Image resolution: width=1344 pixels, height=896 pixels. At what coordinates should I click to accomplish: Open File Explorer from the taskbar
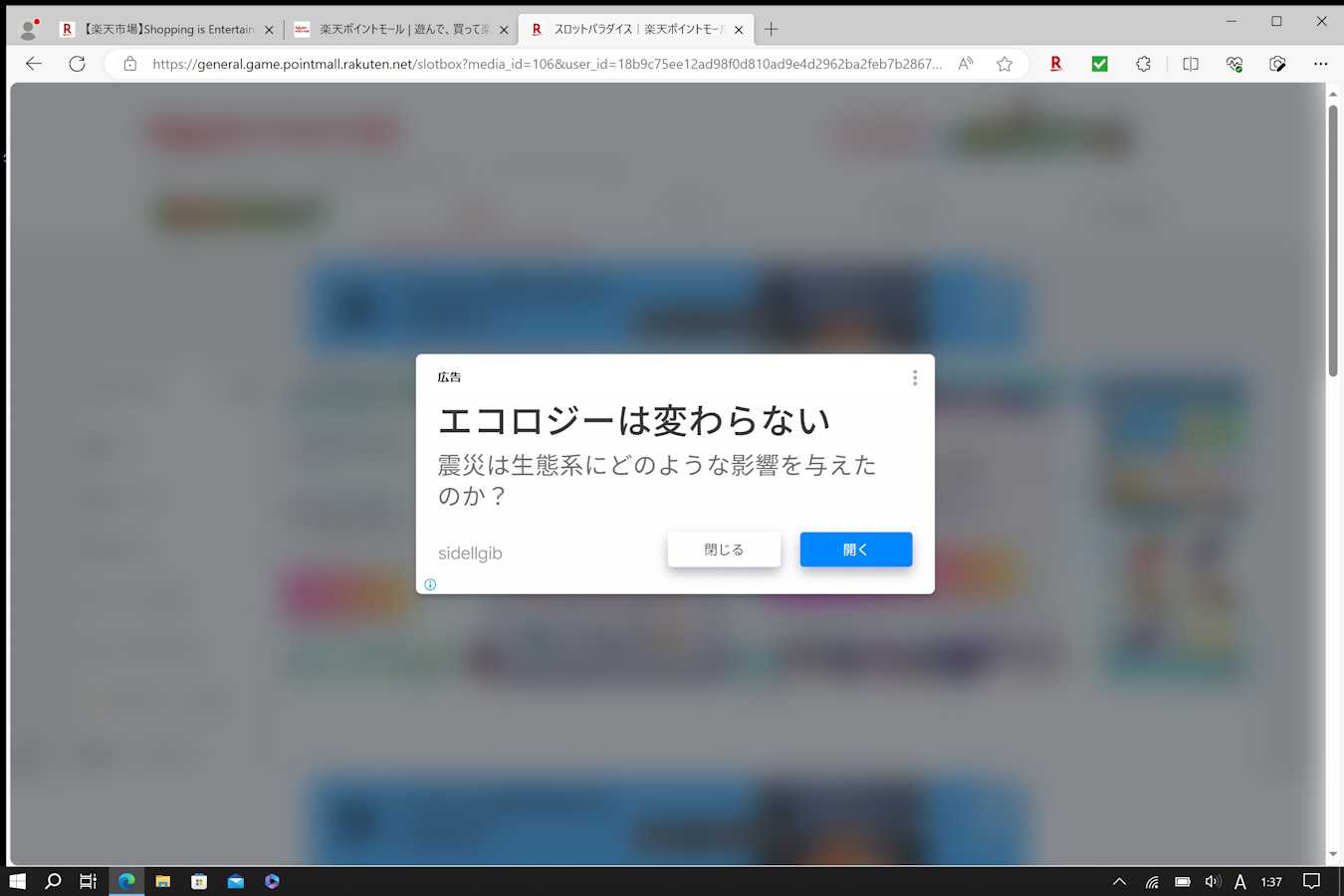(163, 881)
